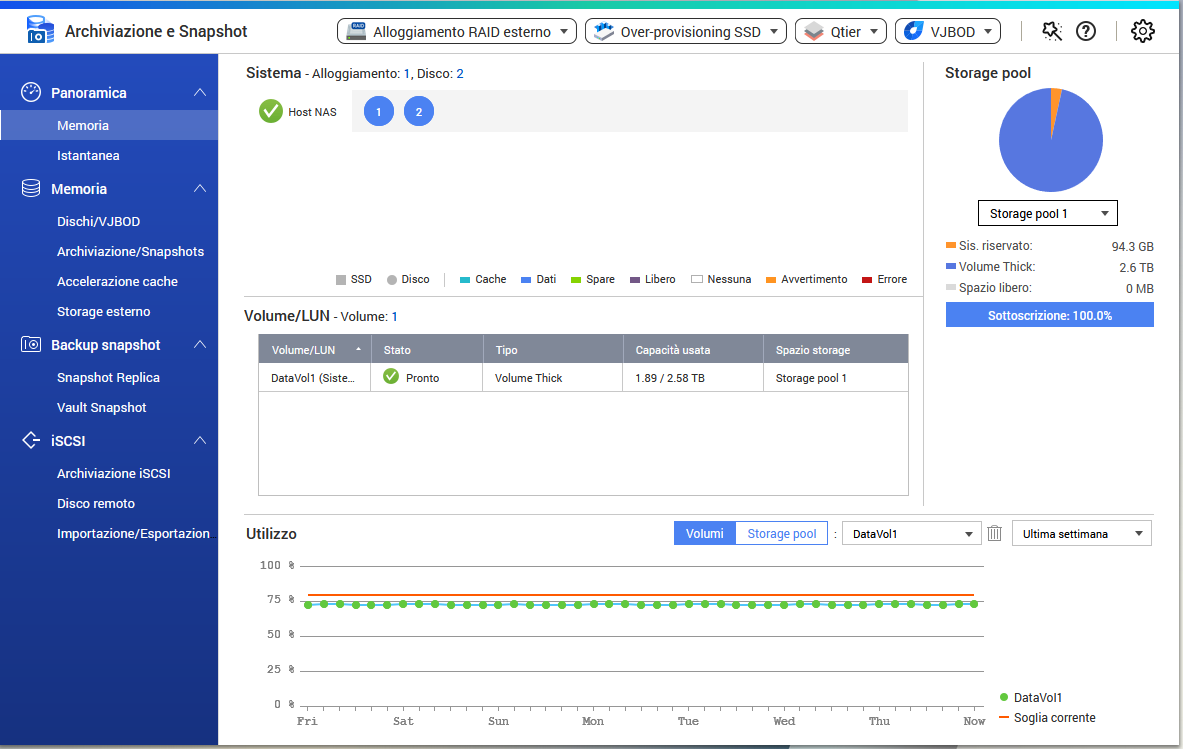Click the Sottoscrizione 100.0% bar
Image resolution: width=1183 pixels, height=749 pixels.
(x=1049, y=315)
